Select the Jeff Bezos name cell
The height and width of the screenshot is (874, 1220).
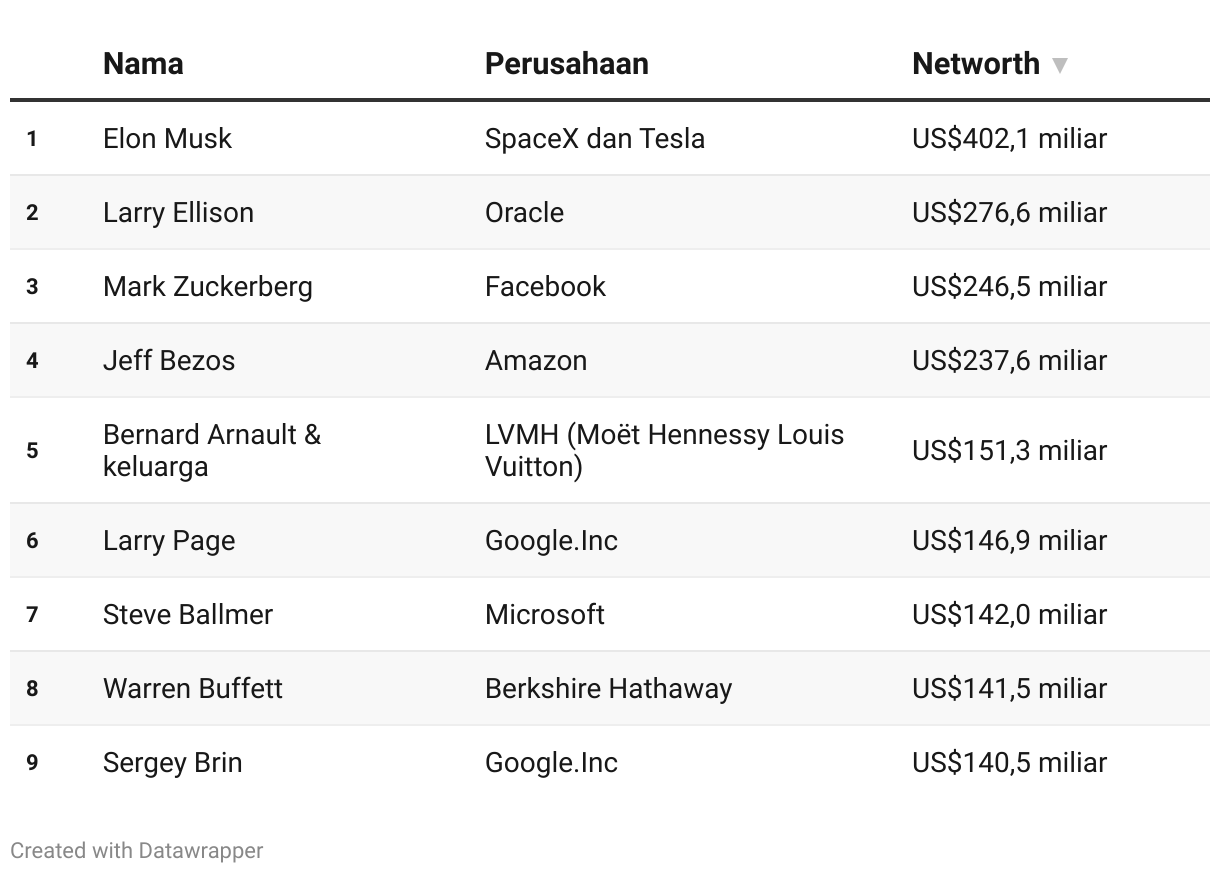point(169,360)
